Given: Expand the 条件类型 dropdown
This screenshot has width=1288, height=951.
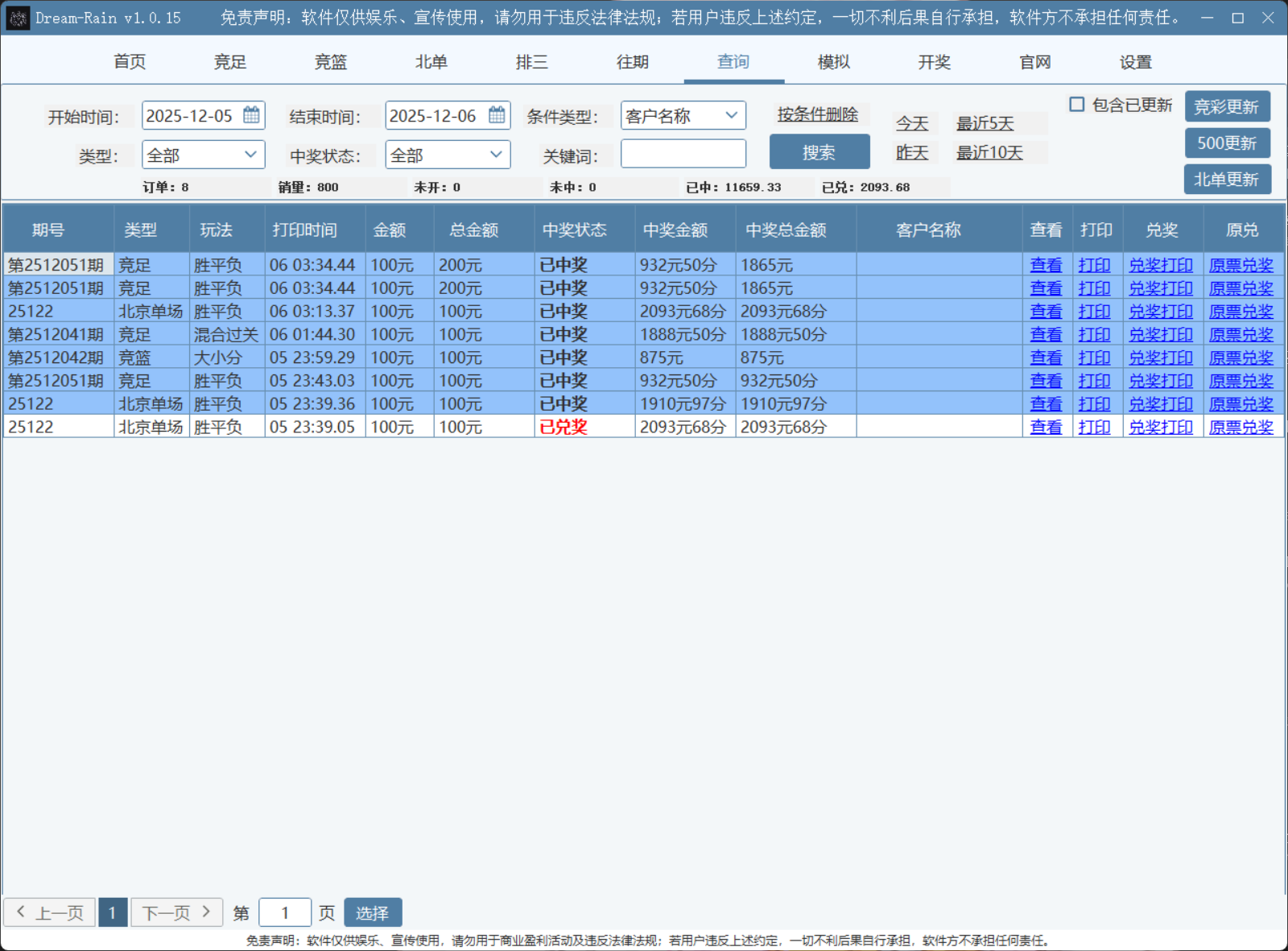Looking at the screenshot, I should point(730,115).
